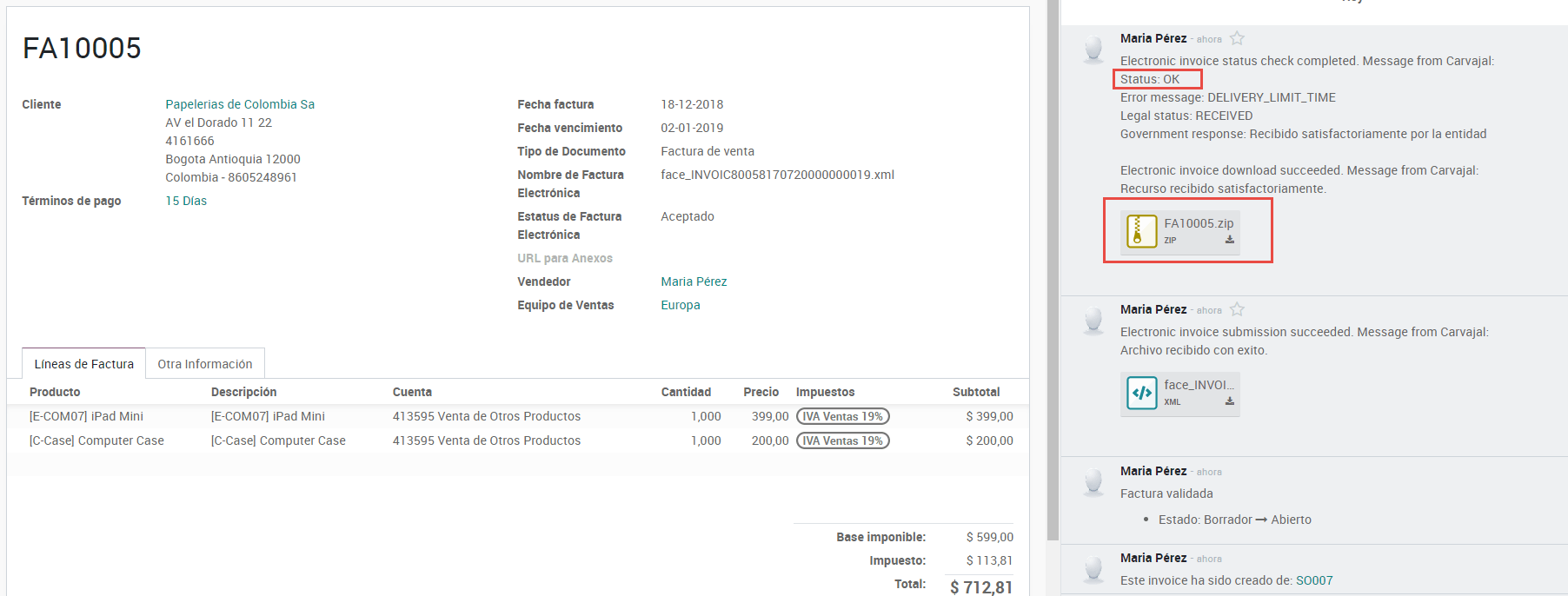Click the ZIP archive file icon
Viewport: 1568px width, 596px height.
coord(1141,232)
